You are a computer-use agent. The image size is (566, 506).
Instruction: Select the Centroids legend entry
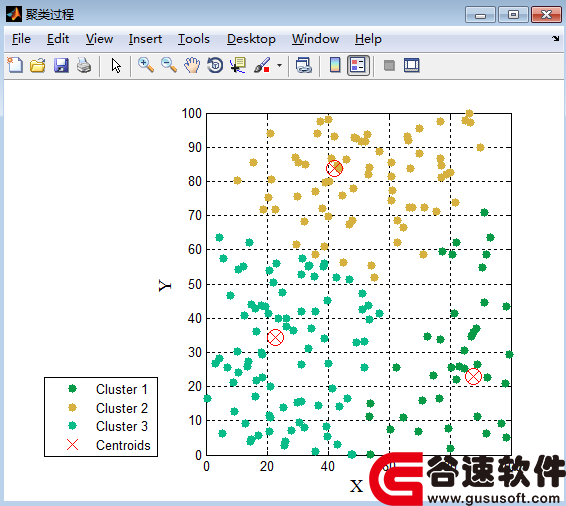coord(123,445)
